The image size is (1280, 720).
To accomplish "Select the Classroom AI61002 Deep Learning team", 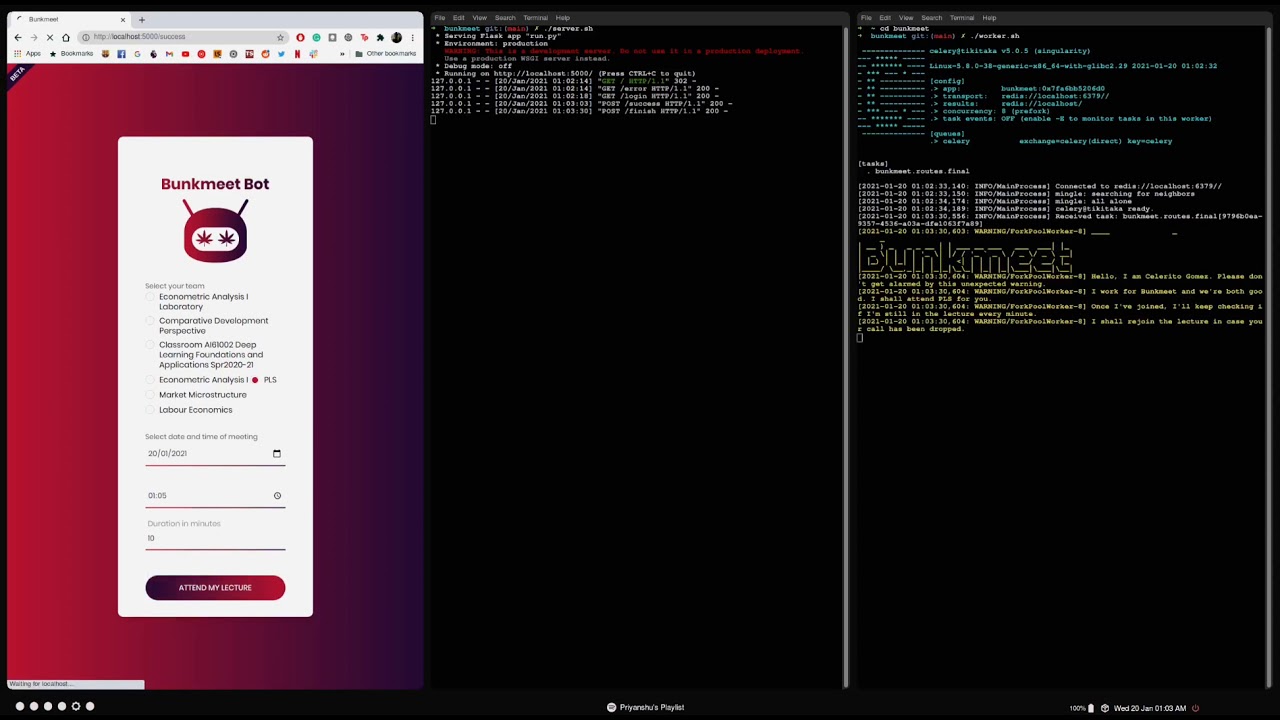I will click(x=150, y=345).
